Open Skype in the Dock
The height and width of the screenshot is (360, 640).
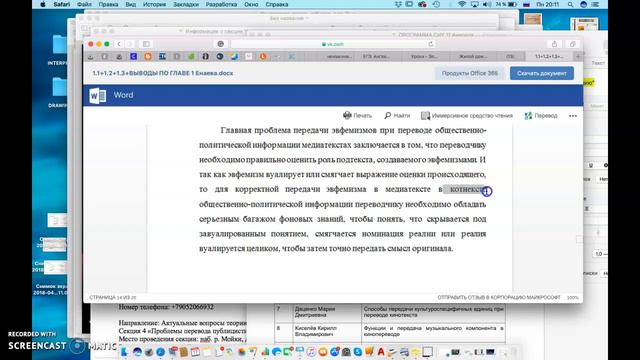pos(358,351)
